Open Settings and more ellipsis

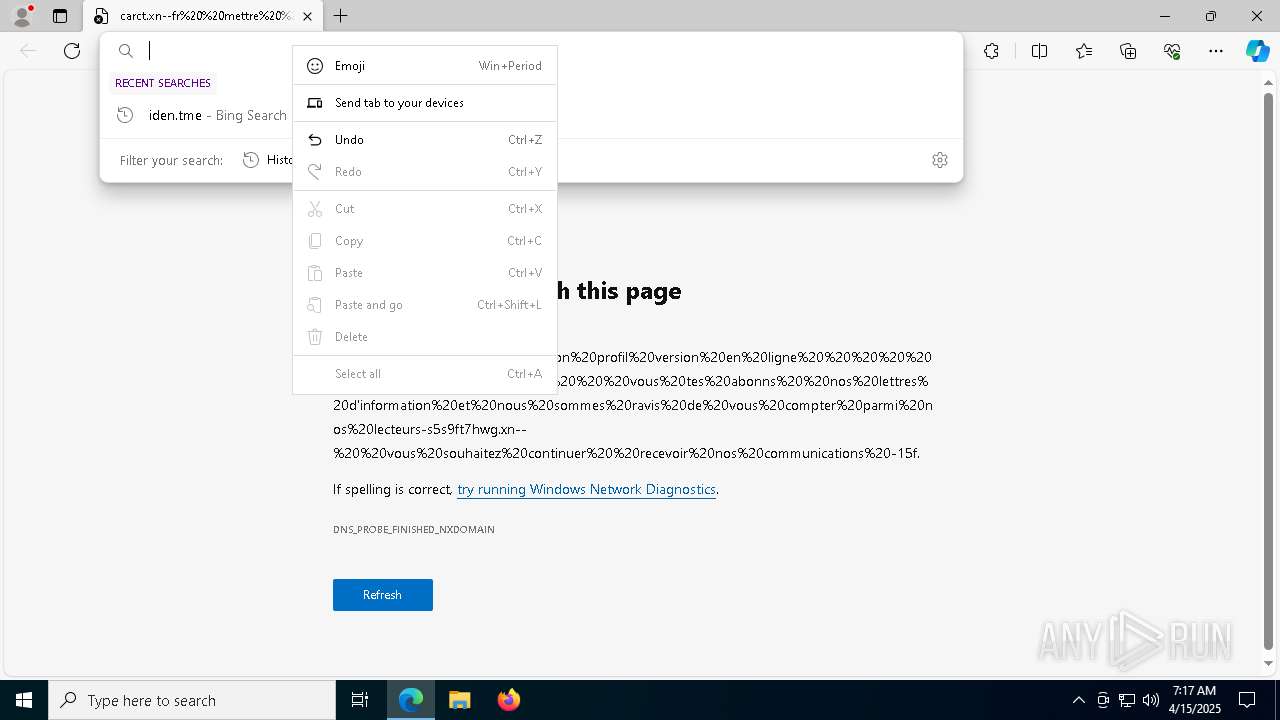[1216, 51]
